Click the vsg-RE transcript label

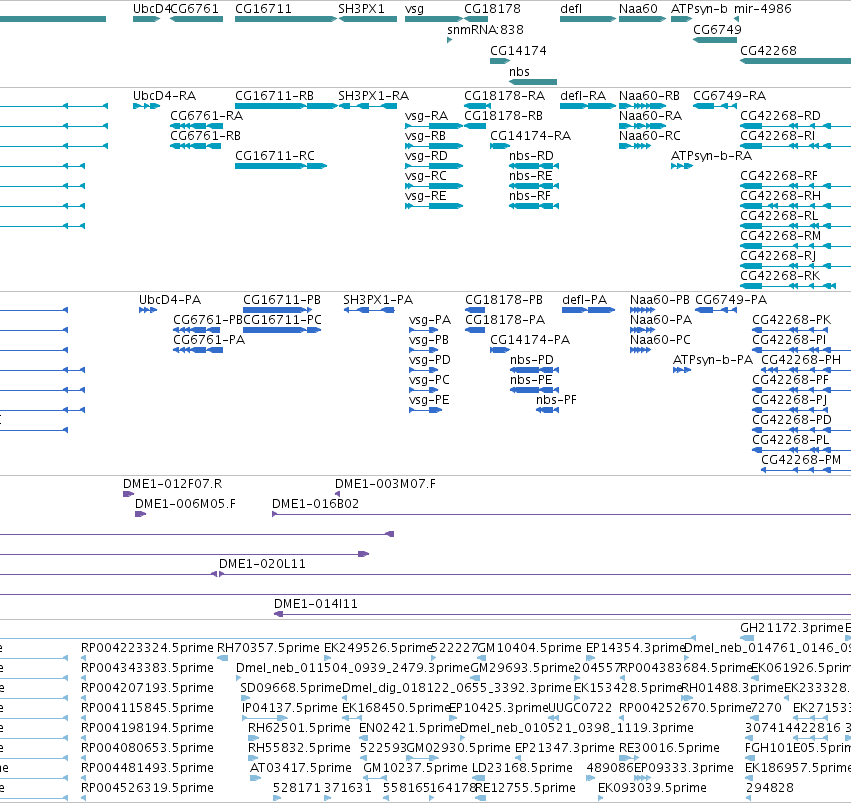[x=426, y=196]
